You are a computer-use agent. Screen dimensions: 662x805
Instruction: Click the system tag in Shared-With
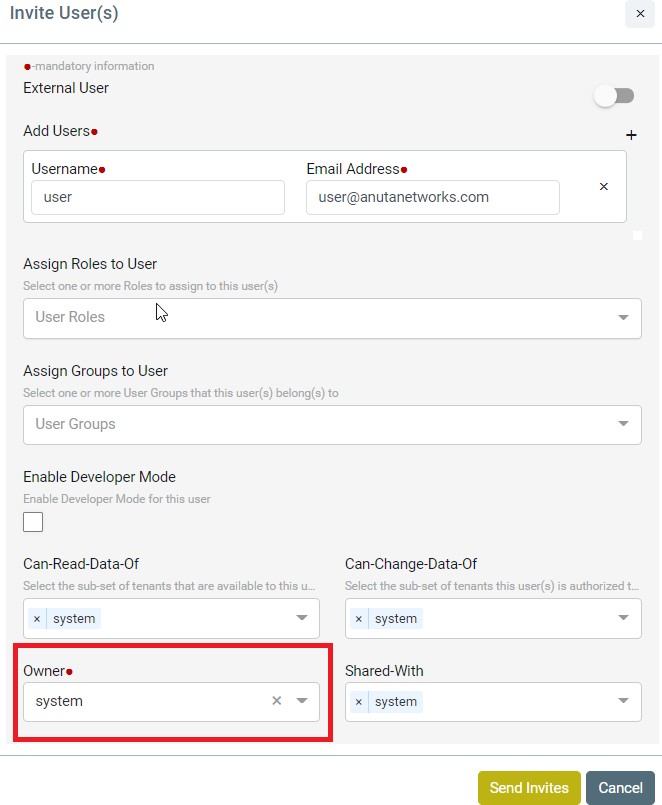tap(395, 701)
